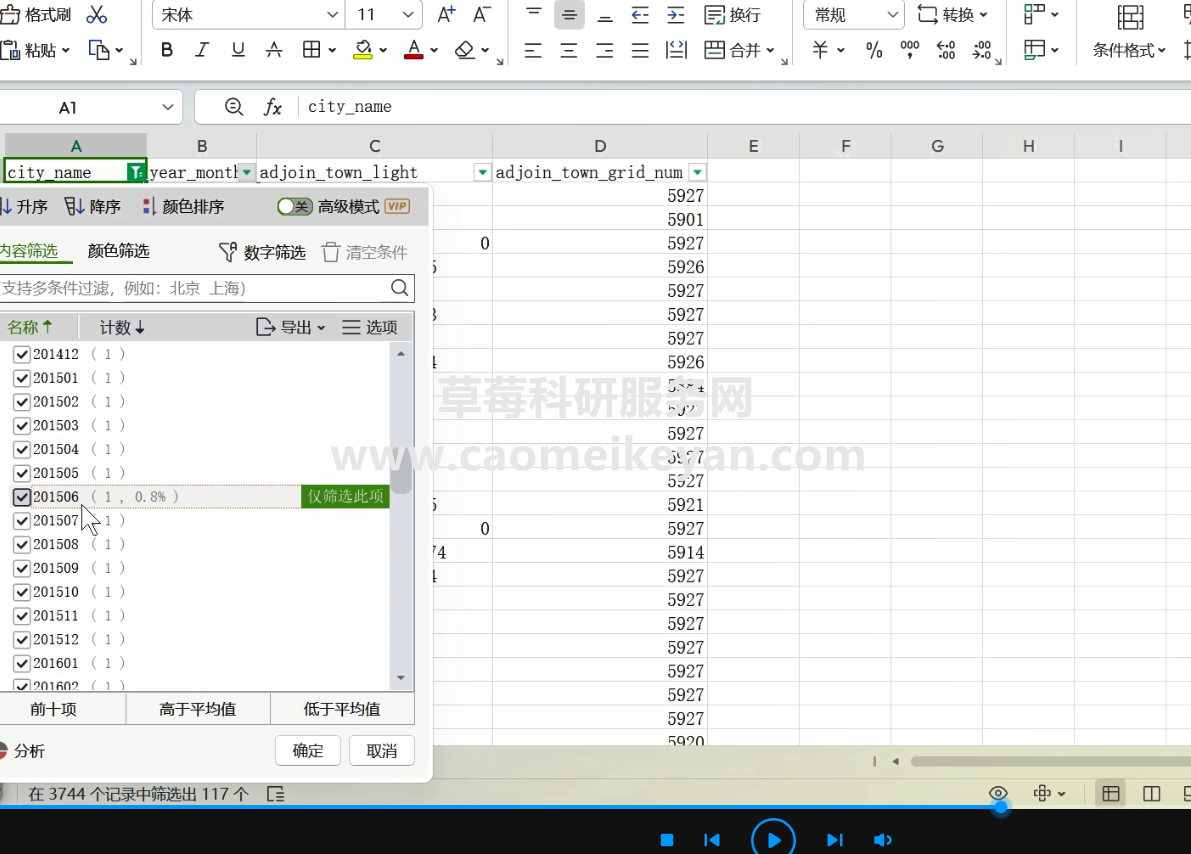Sort list by Count (计数) header
This screenshot has height=854, width=1191.
point(122,327)
